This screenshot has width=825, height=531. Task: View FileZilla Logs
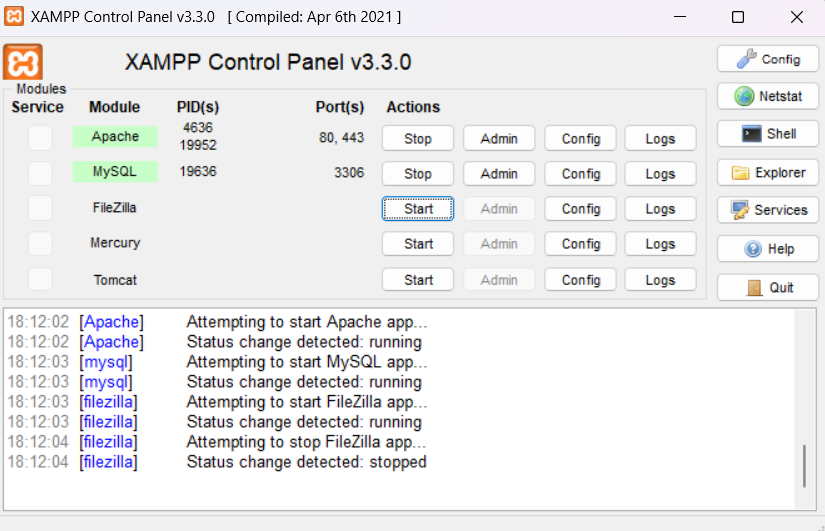[x=660, y=209]
